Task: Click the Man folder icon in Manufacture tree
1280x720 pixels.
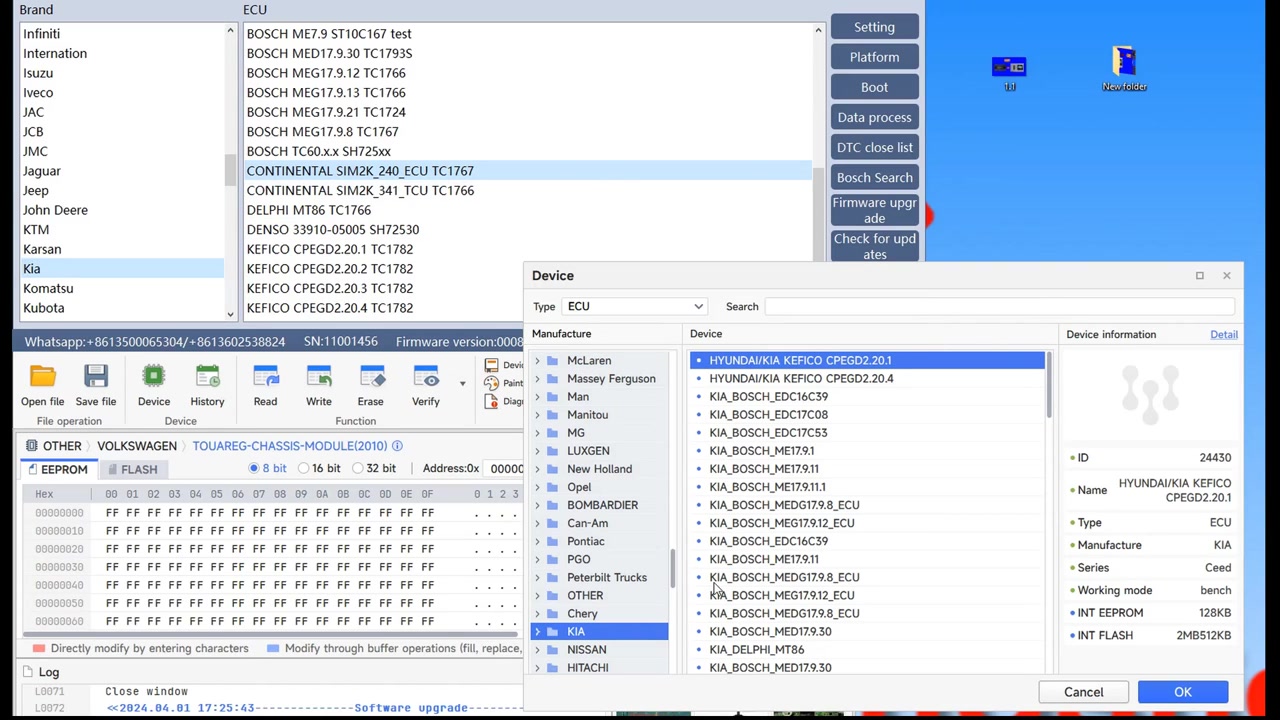Action: pos(552,397)
